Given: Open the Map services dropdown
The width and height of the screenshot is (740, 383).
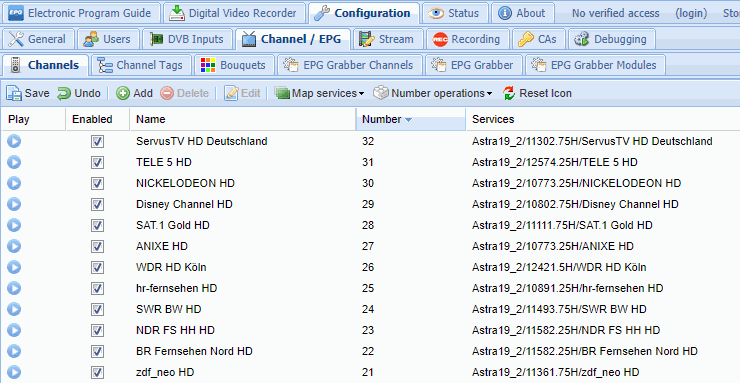Looking at the screenshot, I should pos(320,93).
